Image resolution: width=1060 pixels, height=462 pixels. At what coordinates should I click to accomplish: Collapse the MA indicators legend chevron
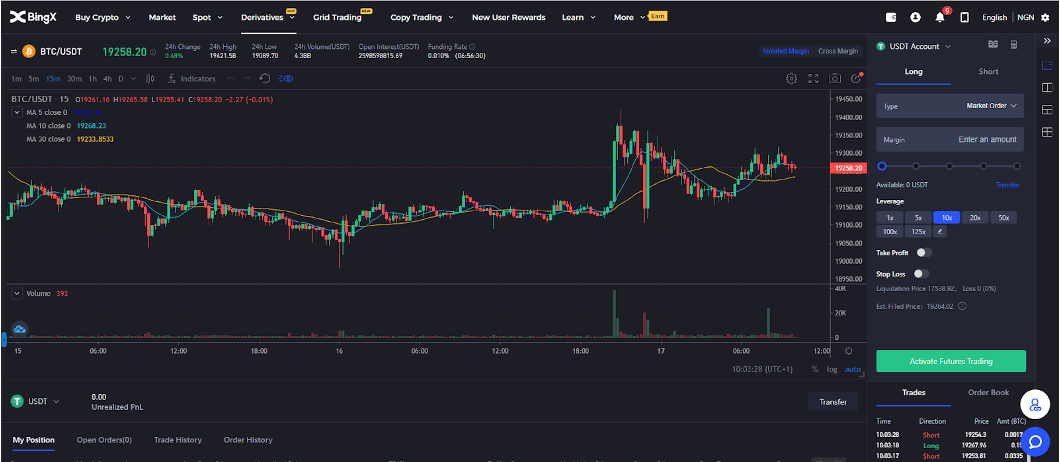[17, 112]
